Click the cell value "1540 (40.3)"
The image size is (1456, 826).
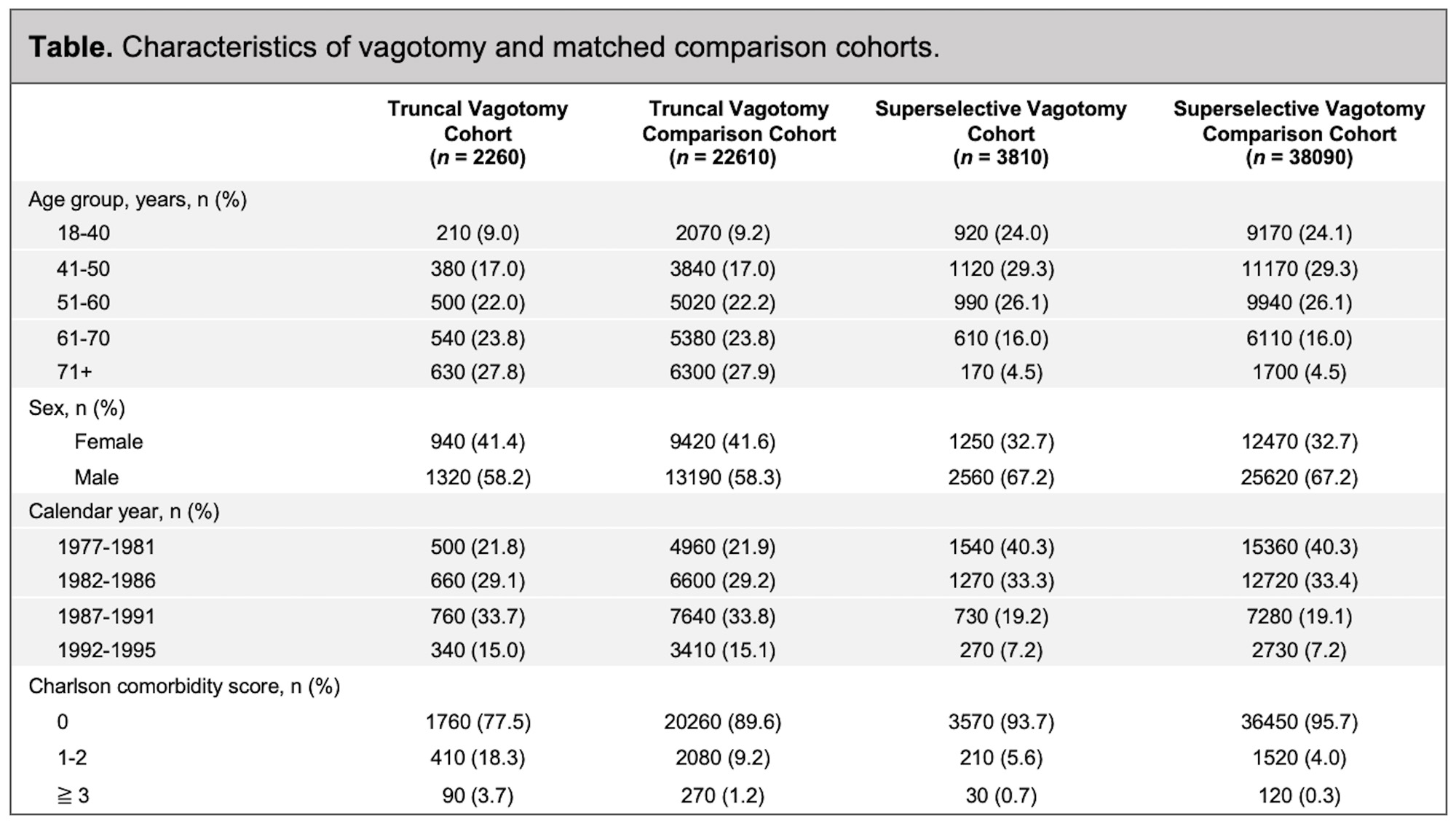coord(1001,547)
